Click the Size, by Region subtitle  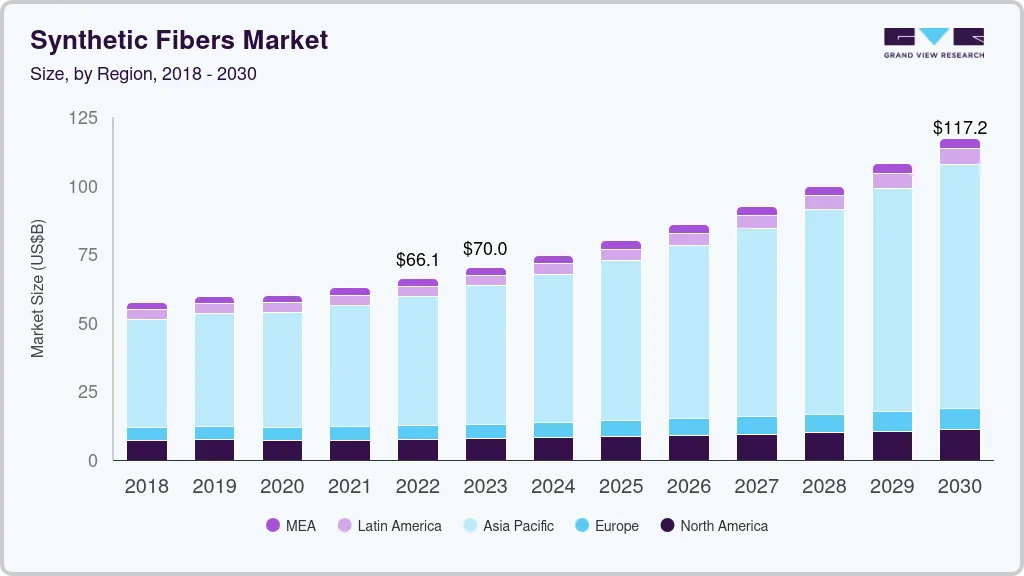(144, 73)
